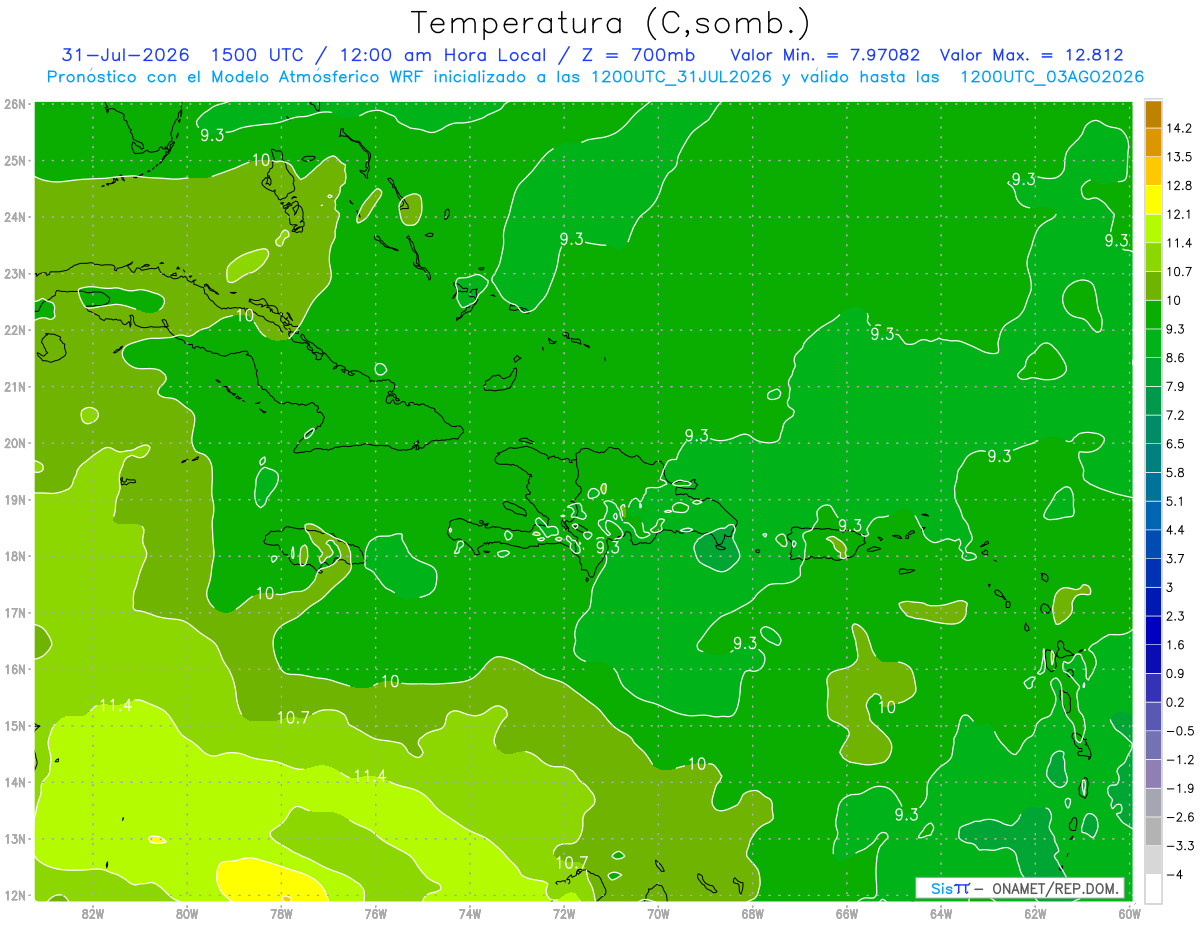Click the colorbar label '14.2'

(1180, 128)
